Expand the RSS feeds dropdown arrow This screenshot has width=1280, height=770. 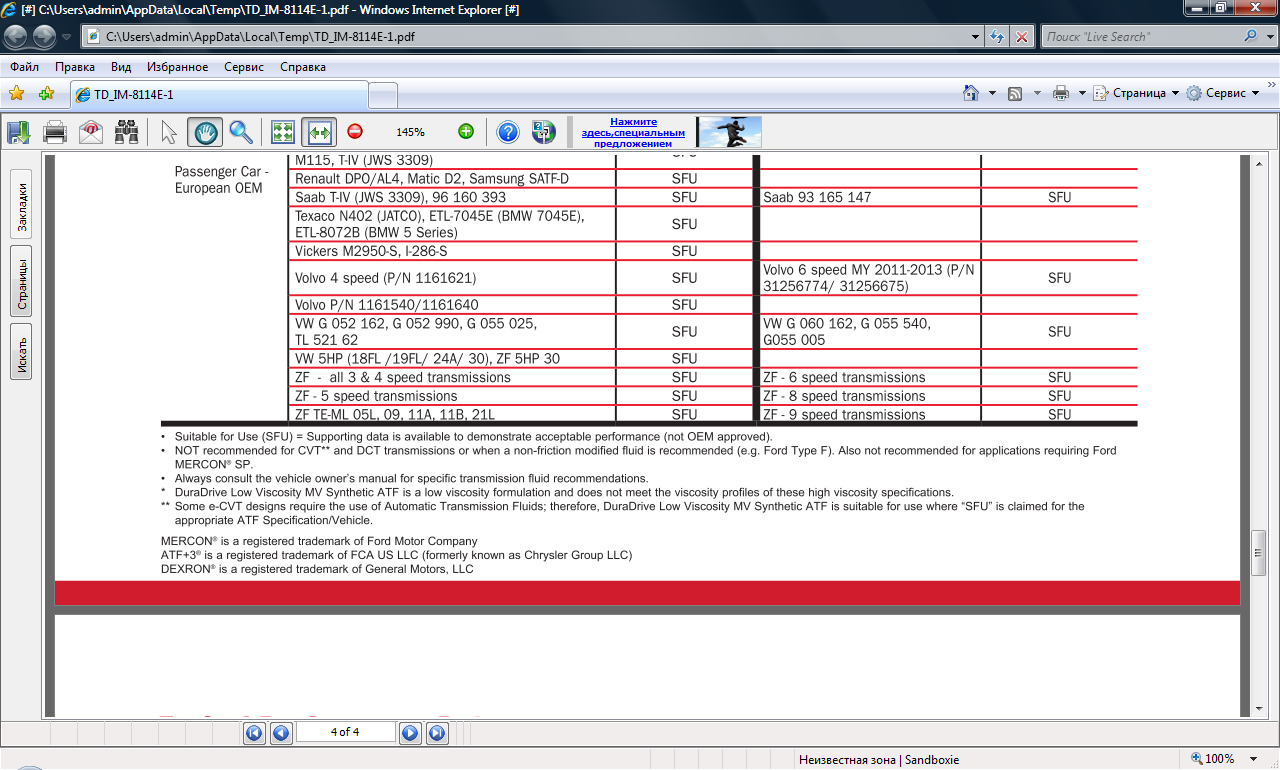[x=1036, y=93]
